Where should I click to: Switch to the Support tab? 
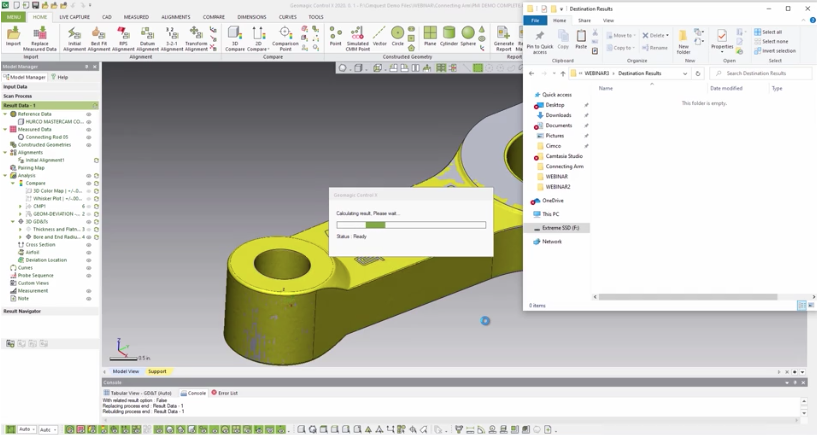pos(157,371)
